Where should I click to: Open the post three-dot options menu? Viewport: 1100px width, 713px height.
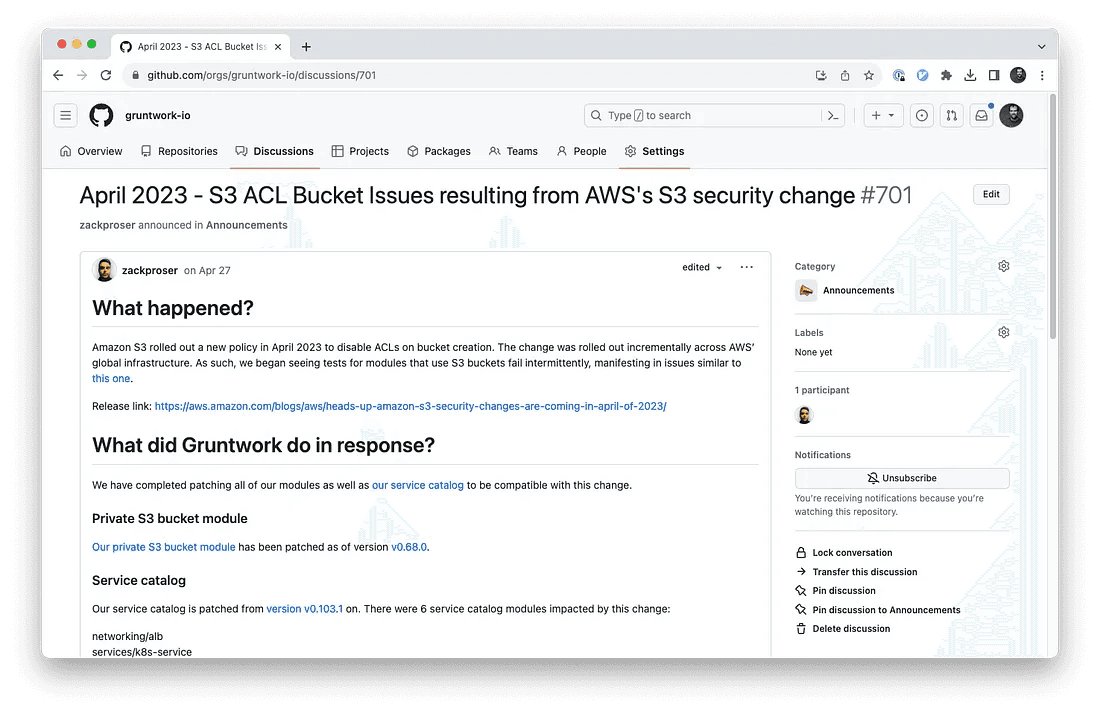click(x=746, y=267)
